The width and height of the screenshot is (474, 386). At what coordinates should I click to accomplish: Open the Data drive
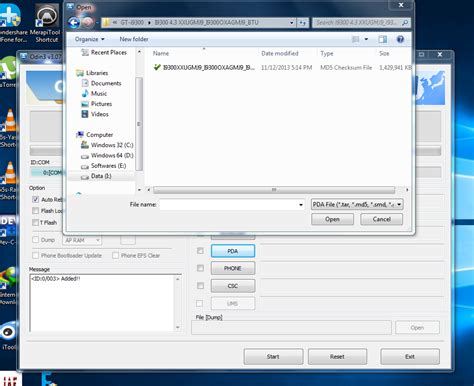coord(101,176)
